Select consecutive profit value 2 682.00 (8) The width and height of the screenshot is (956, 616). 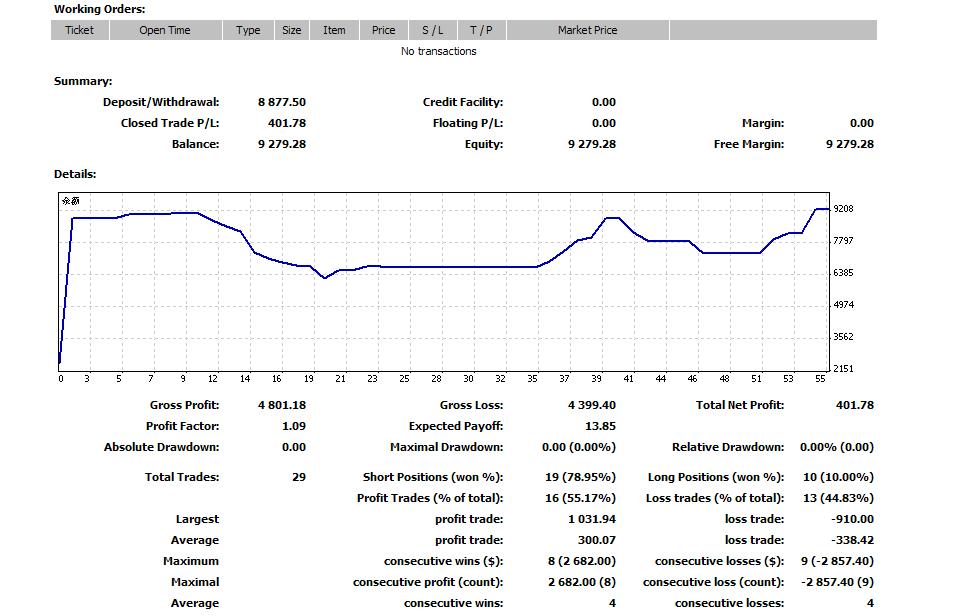(582, 582)
